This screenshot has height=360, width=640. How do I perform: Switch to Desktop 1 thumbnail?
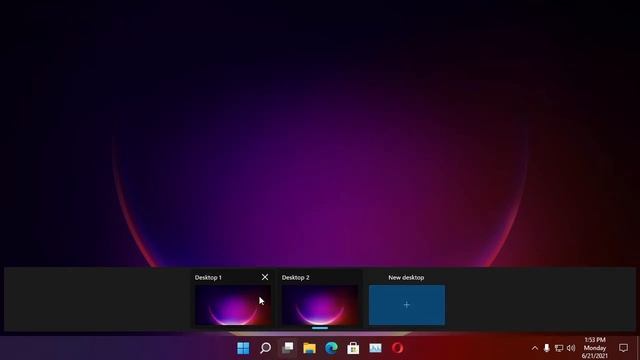233,305
